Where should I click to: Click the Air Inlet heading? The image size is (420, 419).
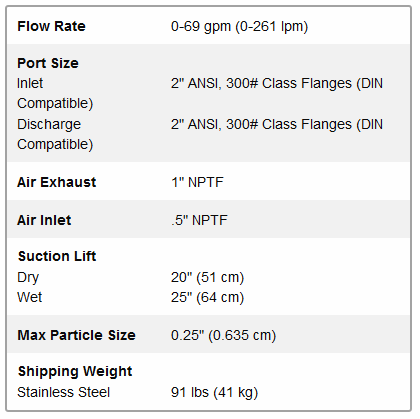(x=44, y=220)
